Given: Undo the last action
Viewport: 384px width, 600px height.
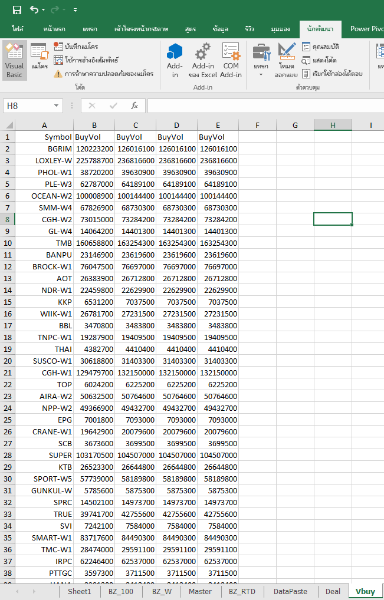Looking at the screenshot, I should (34, 10).
